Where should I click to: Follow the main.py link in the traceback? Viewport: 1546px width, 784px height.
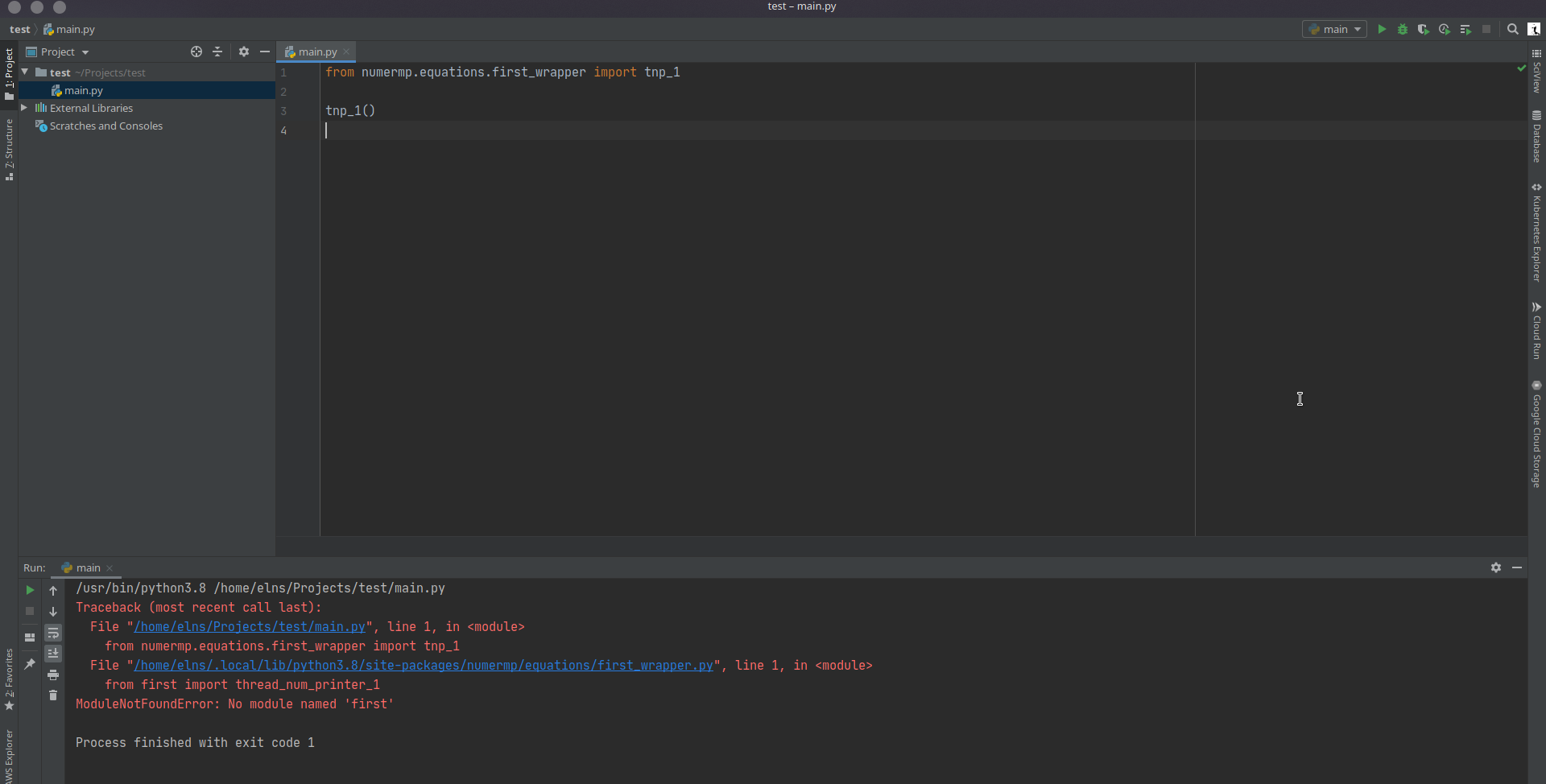click(x=250, y=627)
